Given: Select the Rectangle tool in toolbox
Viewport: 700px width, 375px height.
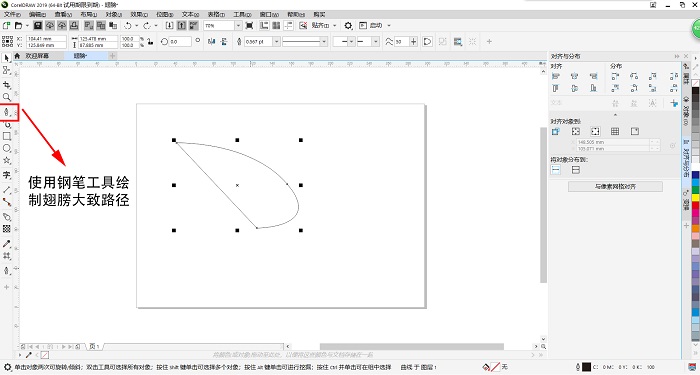Looking at the screenshot, I should [7, 136].
